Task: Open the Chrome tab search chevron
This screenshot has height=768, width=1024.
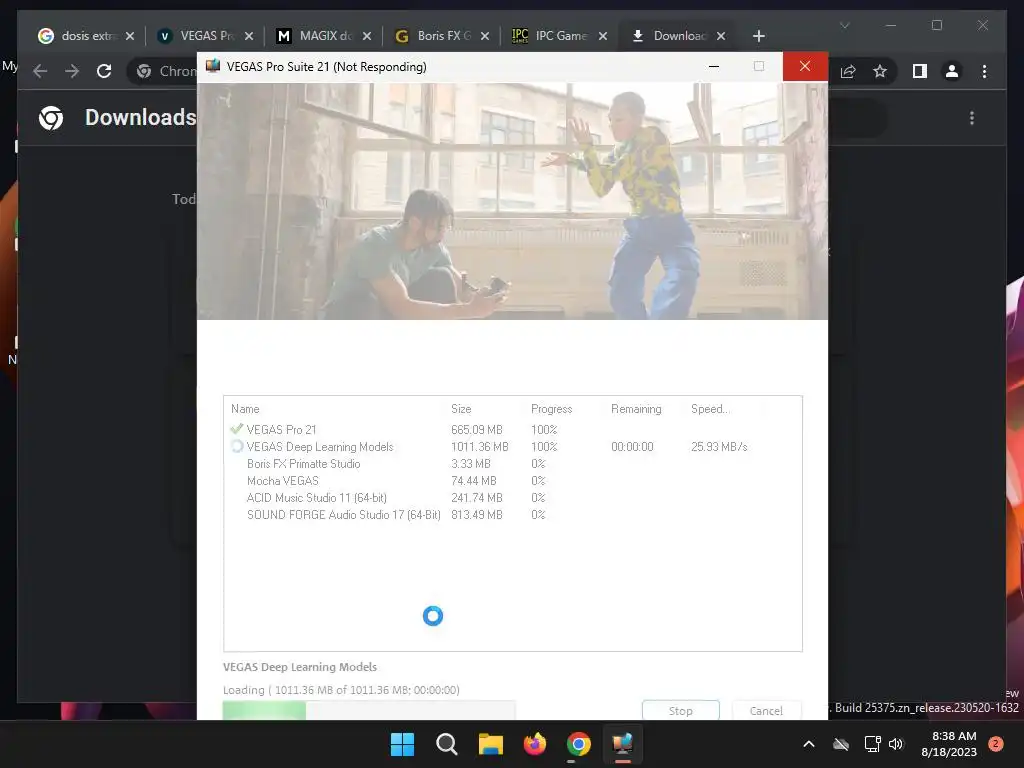Action: [844, 25]
